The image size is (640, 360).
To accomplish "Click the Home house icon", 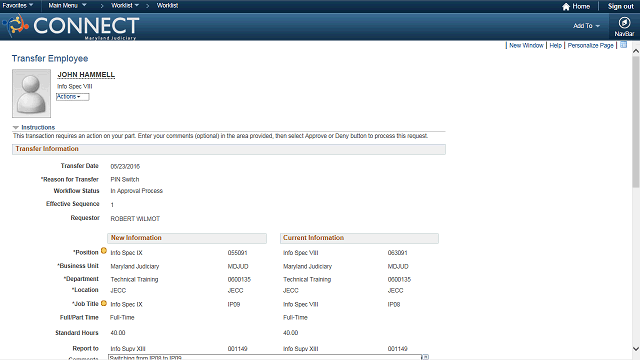I will (566, 7).
